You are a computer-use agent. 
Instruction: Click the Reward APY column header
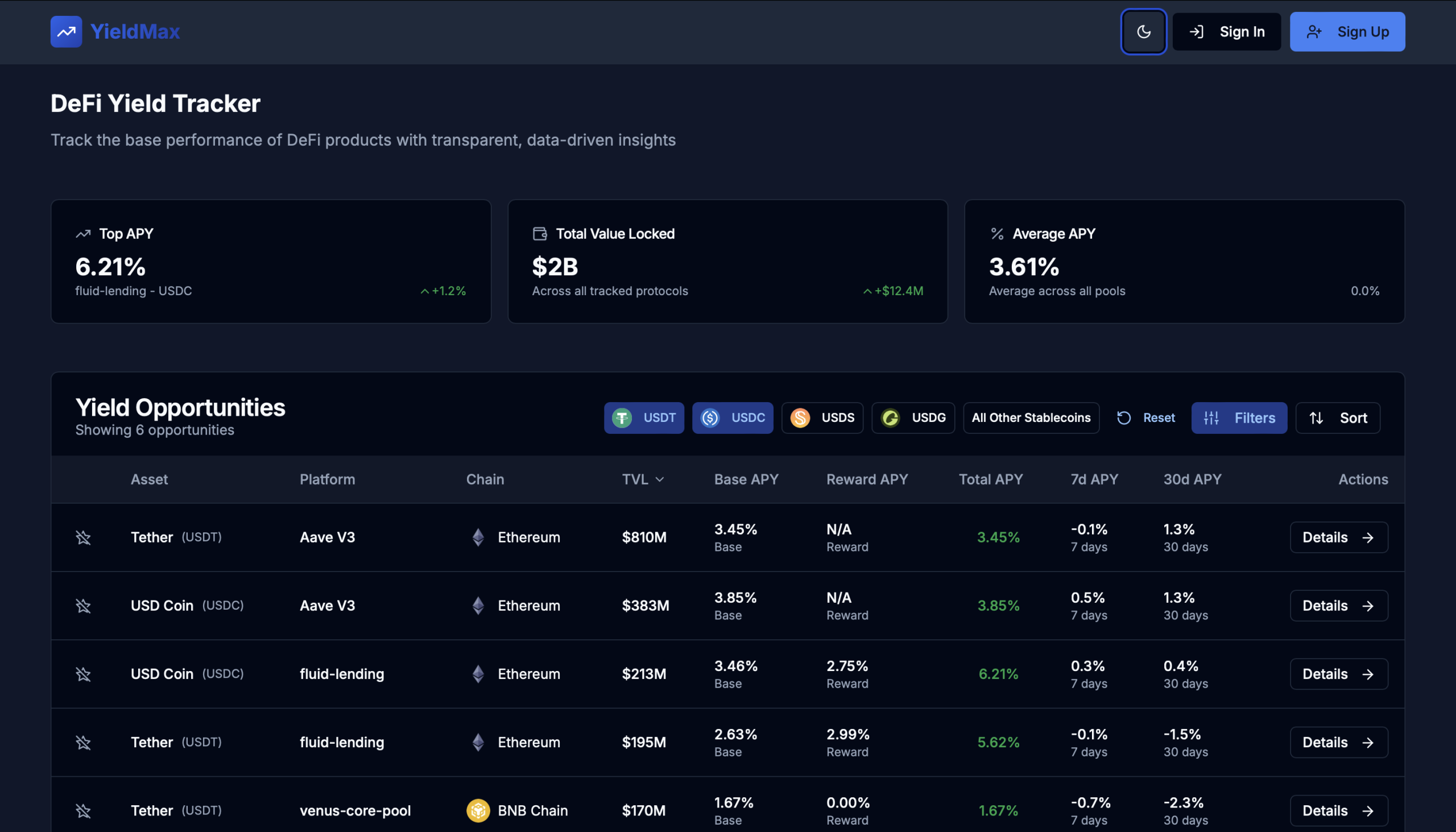point(867,479)
